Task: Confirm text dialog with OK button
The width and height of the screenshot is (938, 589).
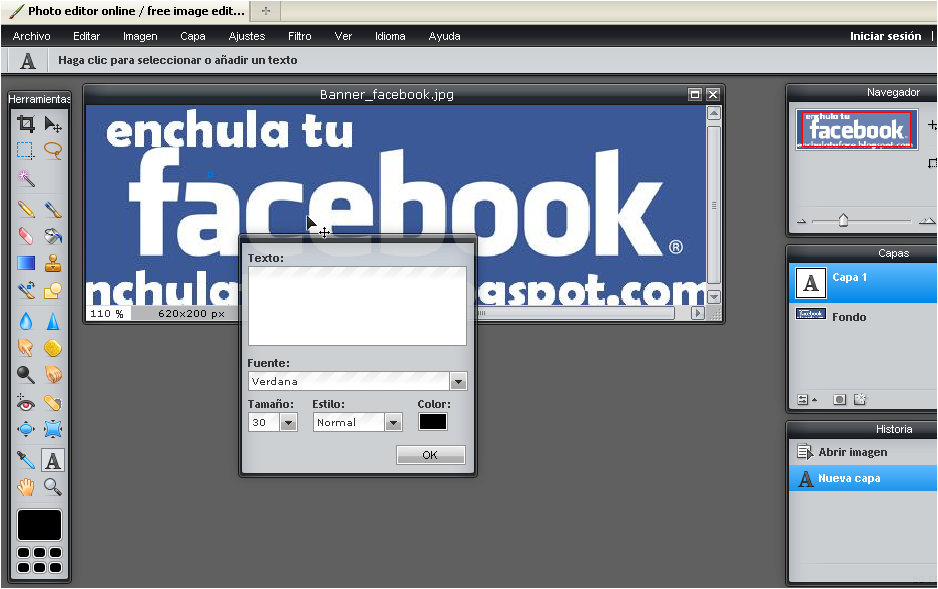Action: (430, 455)
